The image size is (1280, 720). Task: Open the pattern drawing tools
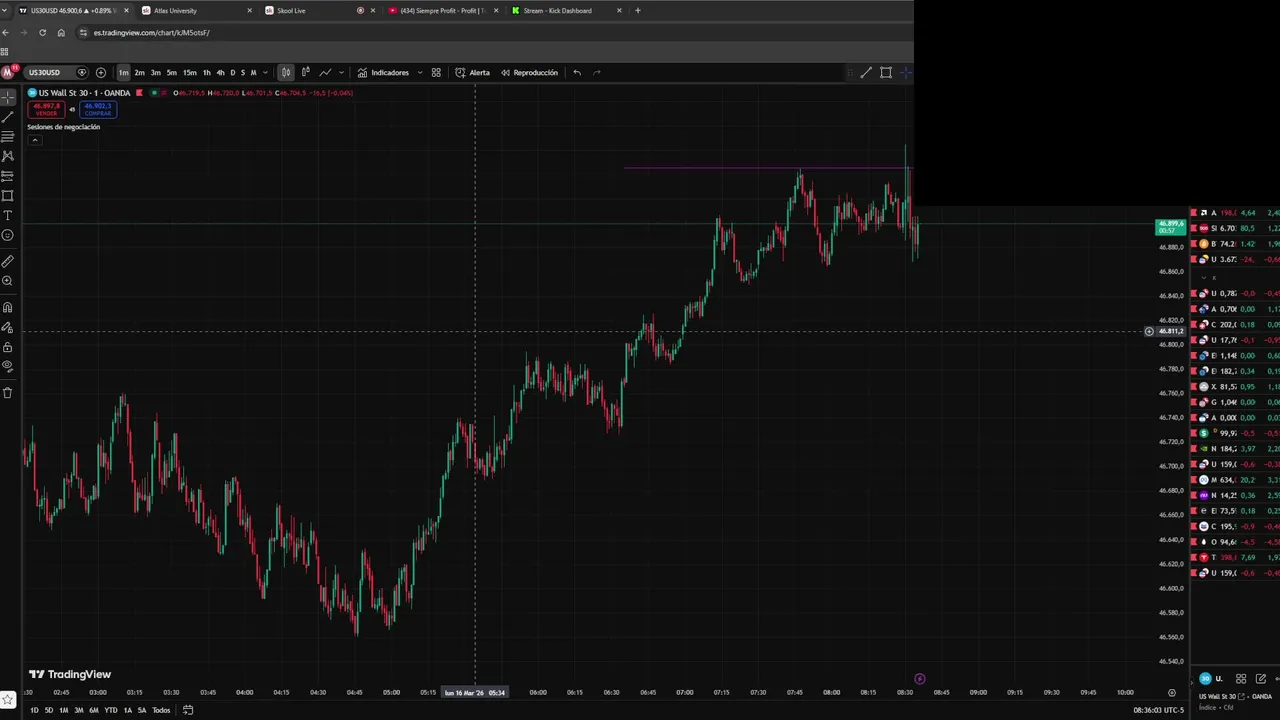click(x=7, y=156)
